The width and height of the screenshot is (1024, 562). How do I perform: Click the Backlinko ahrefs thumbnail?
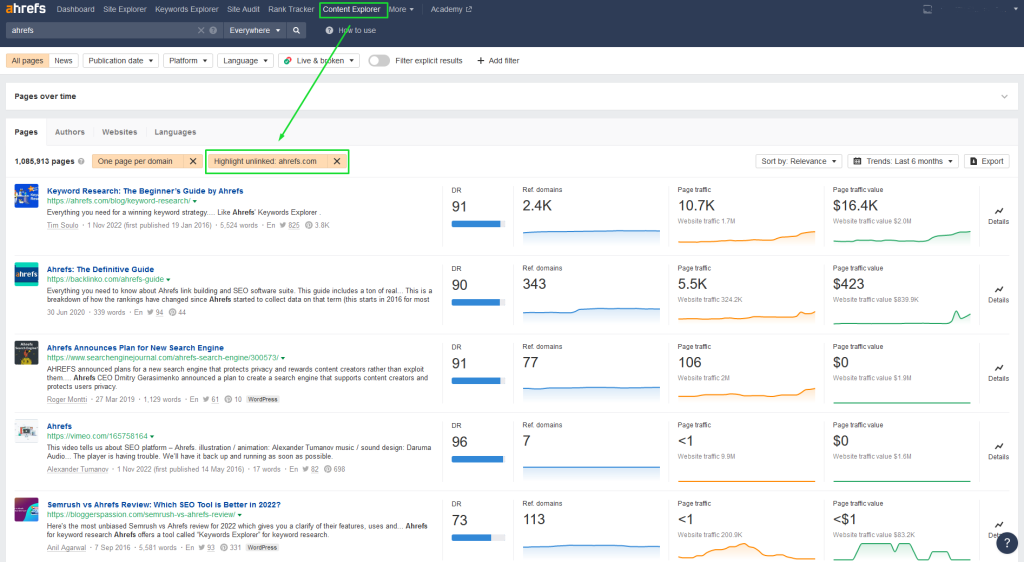click(27, 274)
